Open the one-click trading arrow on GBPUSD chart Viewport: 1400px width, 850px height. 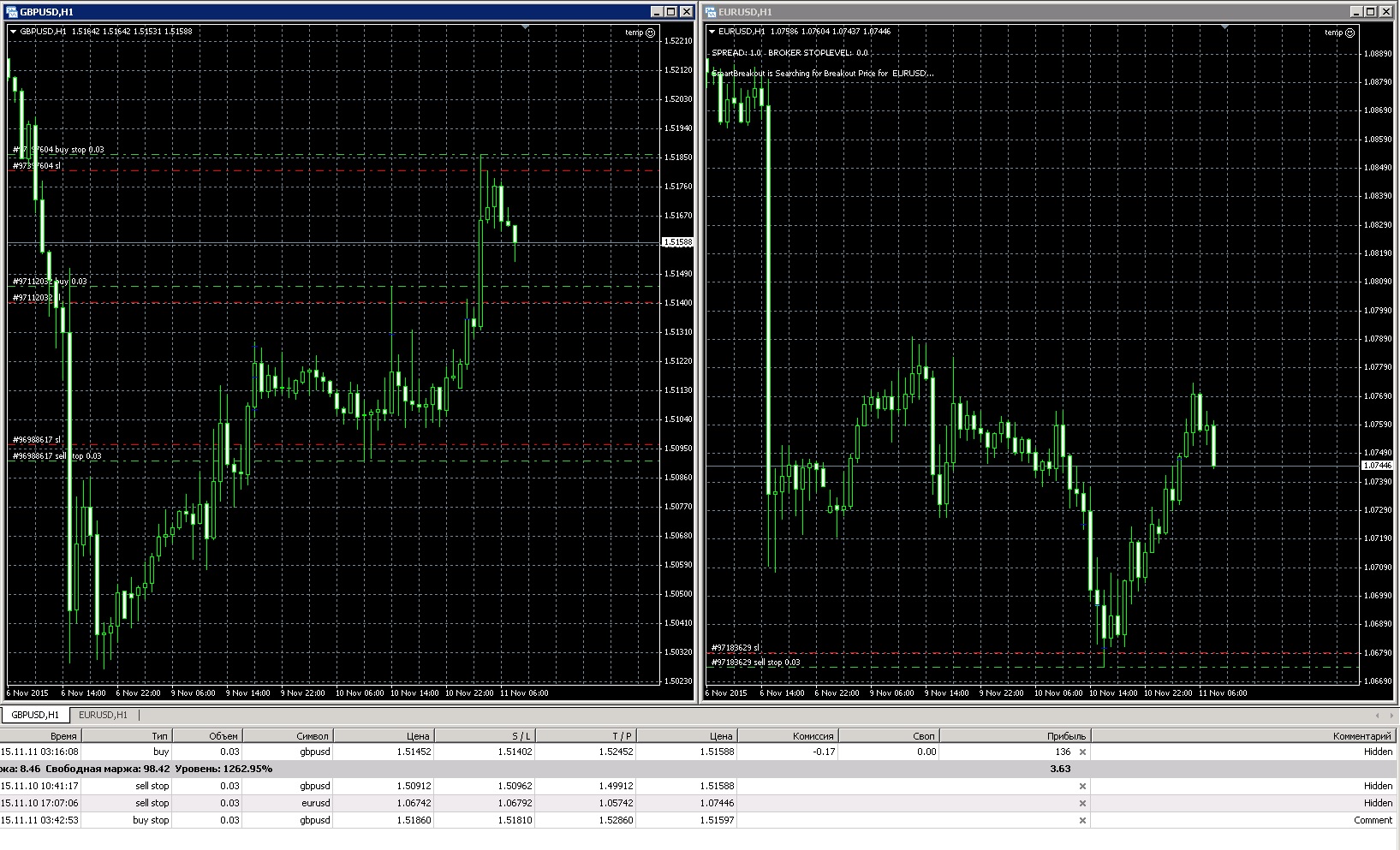14,32
